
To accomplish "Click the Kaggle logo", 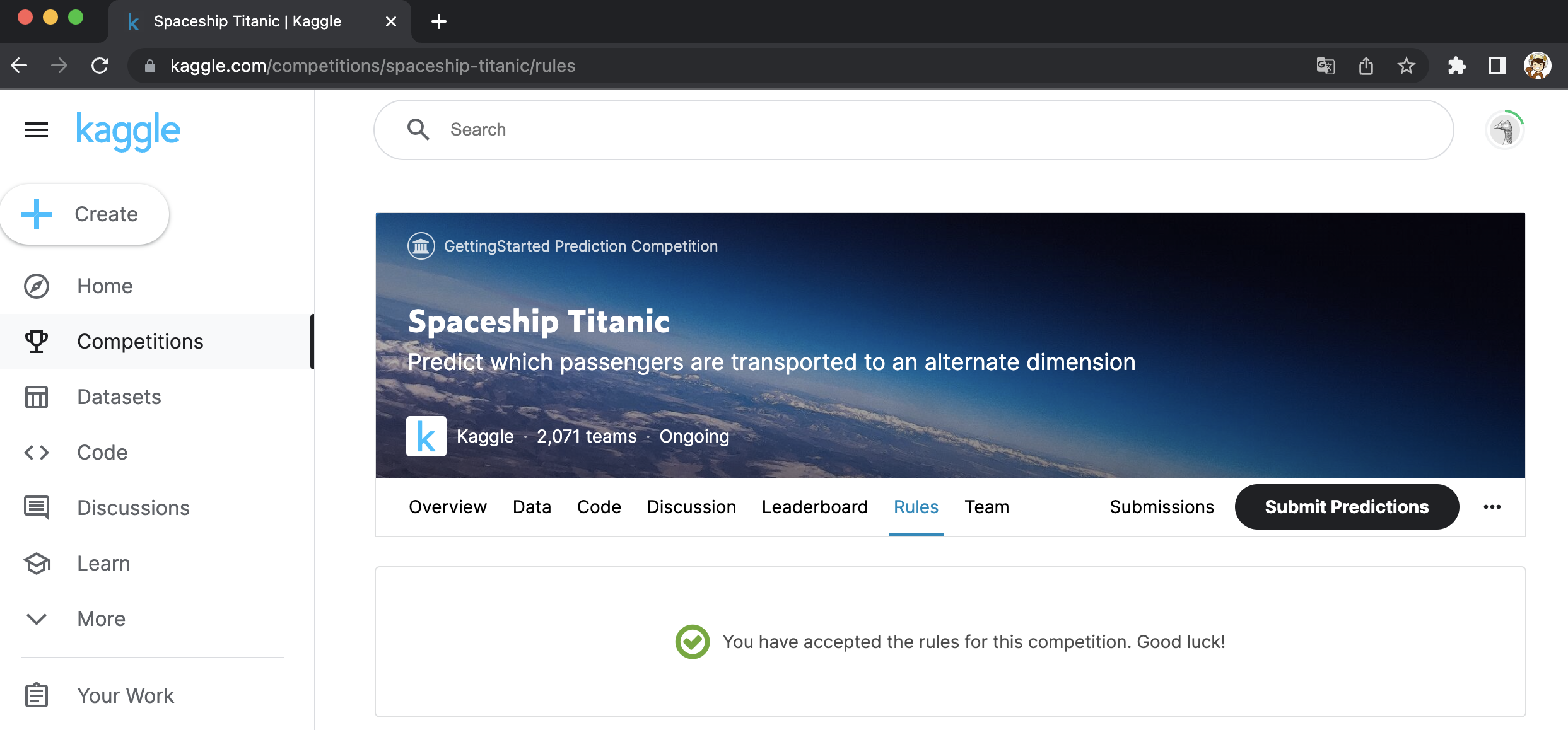I will [x=128, y=130].
